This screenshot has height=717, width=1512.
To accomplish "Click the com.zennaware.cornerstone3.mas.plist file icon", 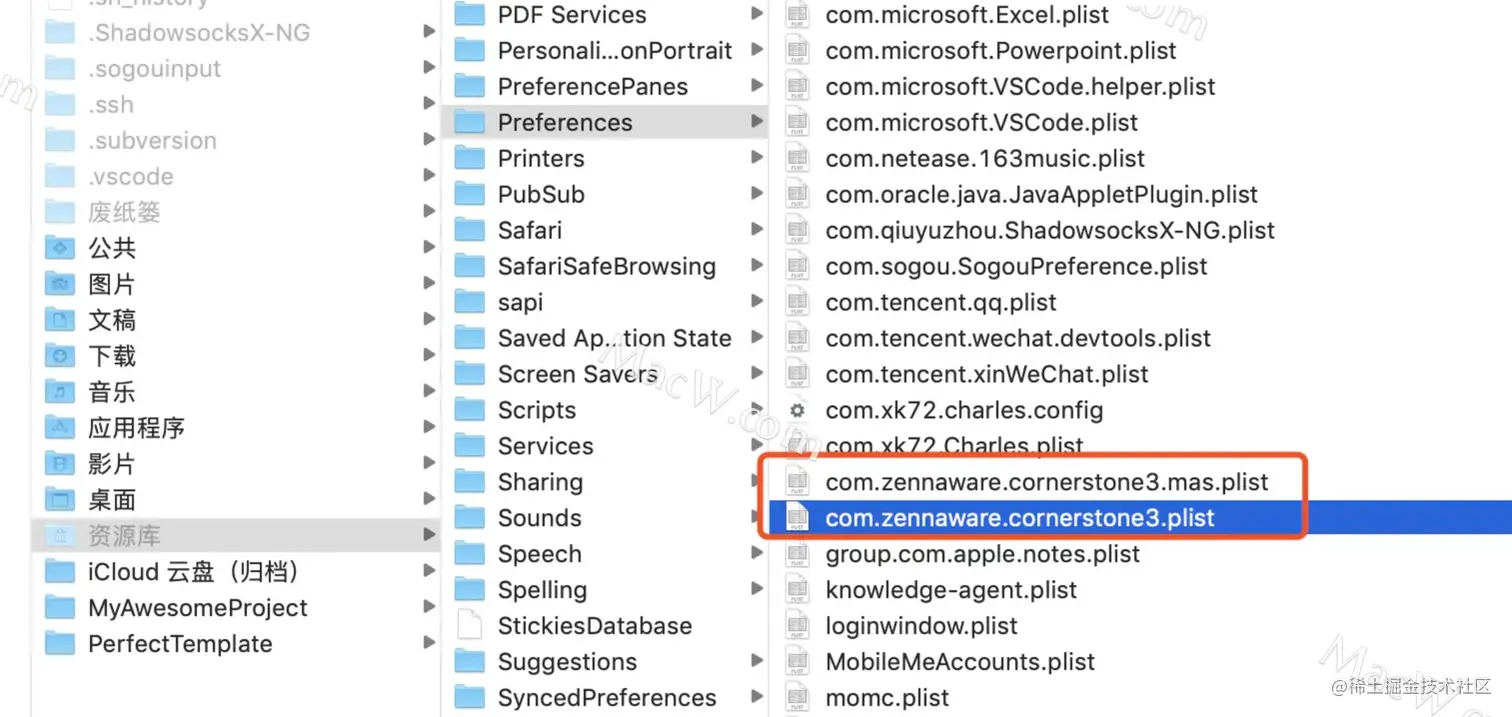I will (x=797, y=483).
